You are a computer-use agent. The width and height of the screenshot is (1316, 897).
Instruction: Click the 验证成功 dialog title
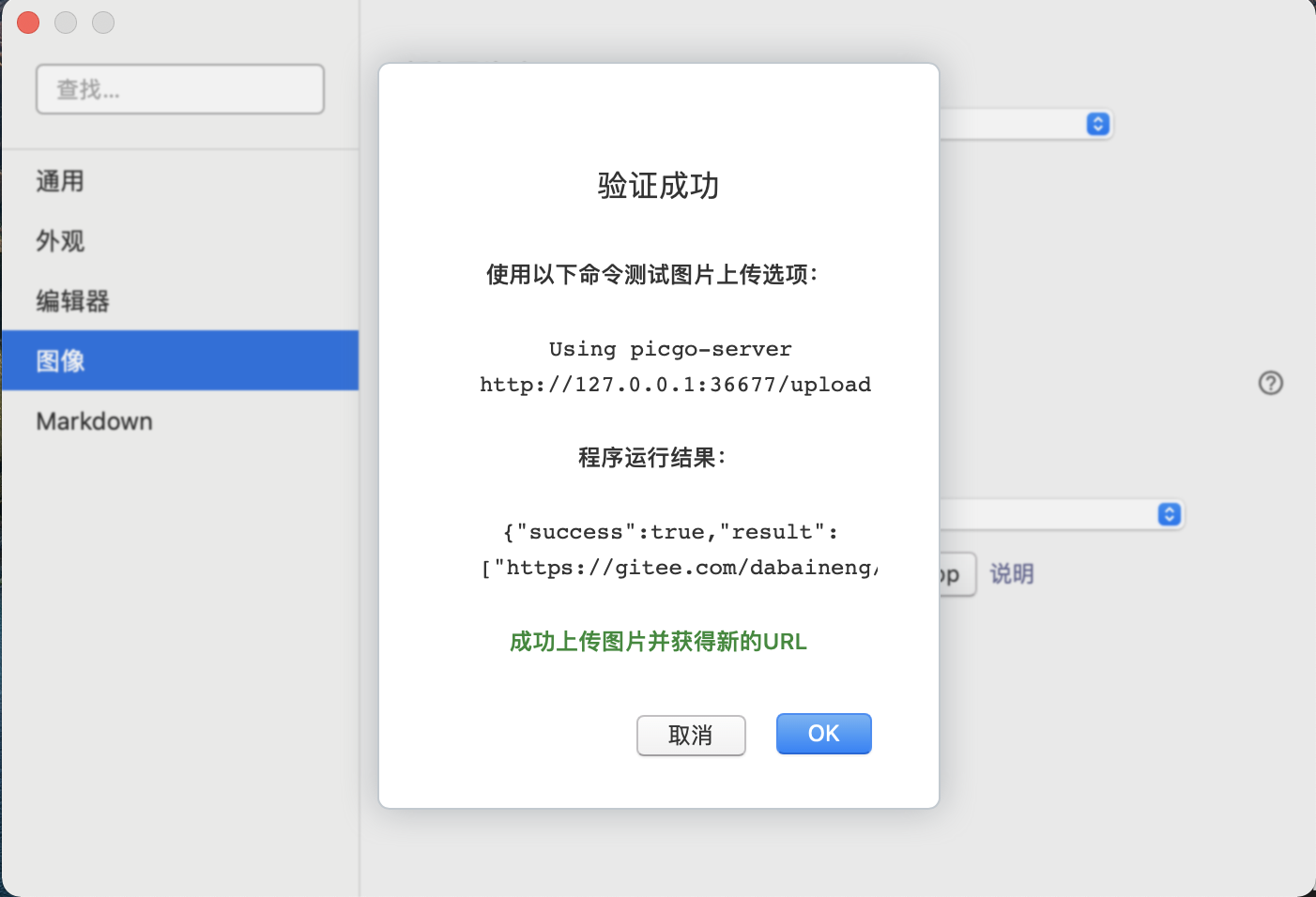pyautogui.click(x=658, y=186)
